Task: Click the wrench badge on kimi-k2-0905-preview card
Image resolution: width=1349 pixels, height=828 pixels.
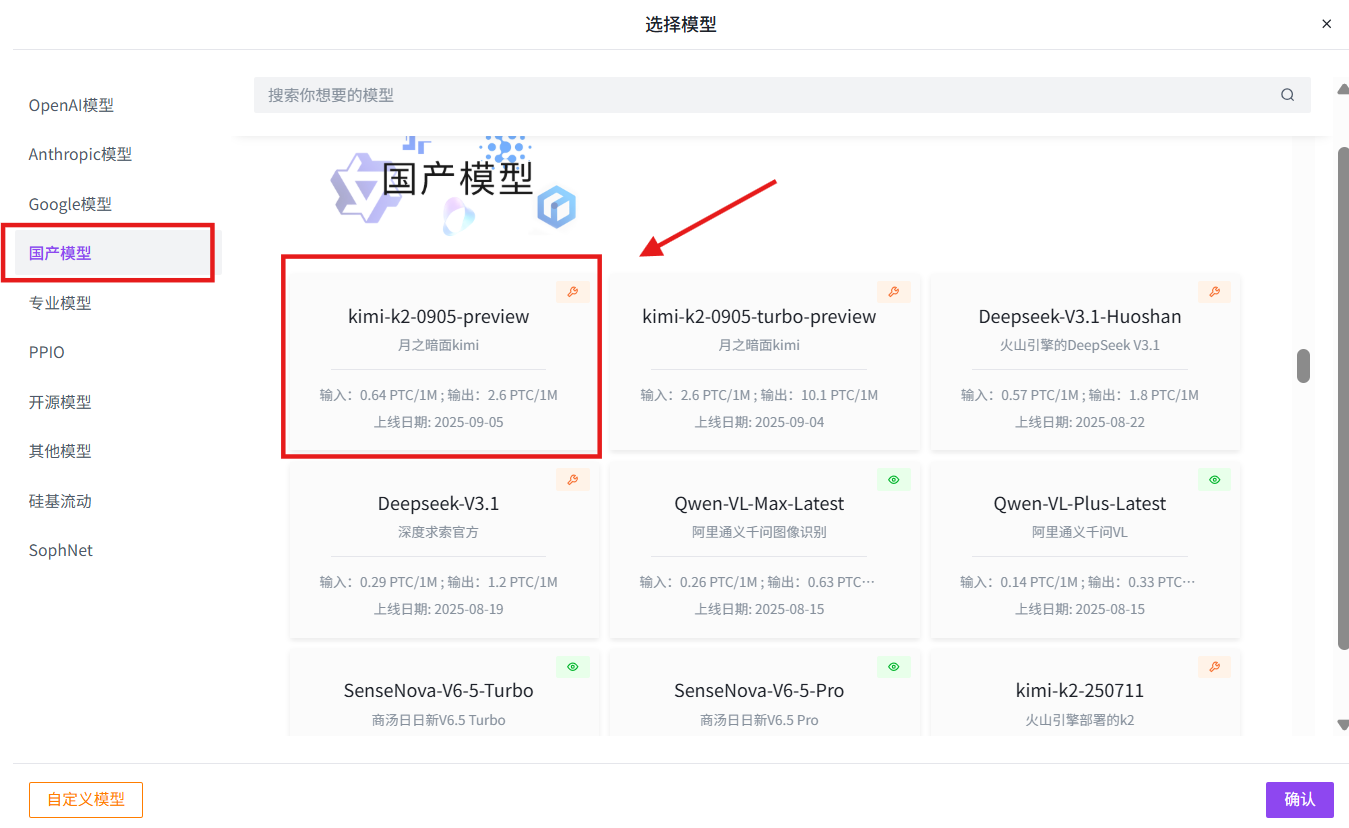Action: (x=573, y=292)
